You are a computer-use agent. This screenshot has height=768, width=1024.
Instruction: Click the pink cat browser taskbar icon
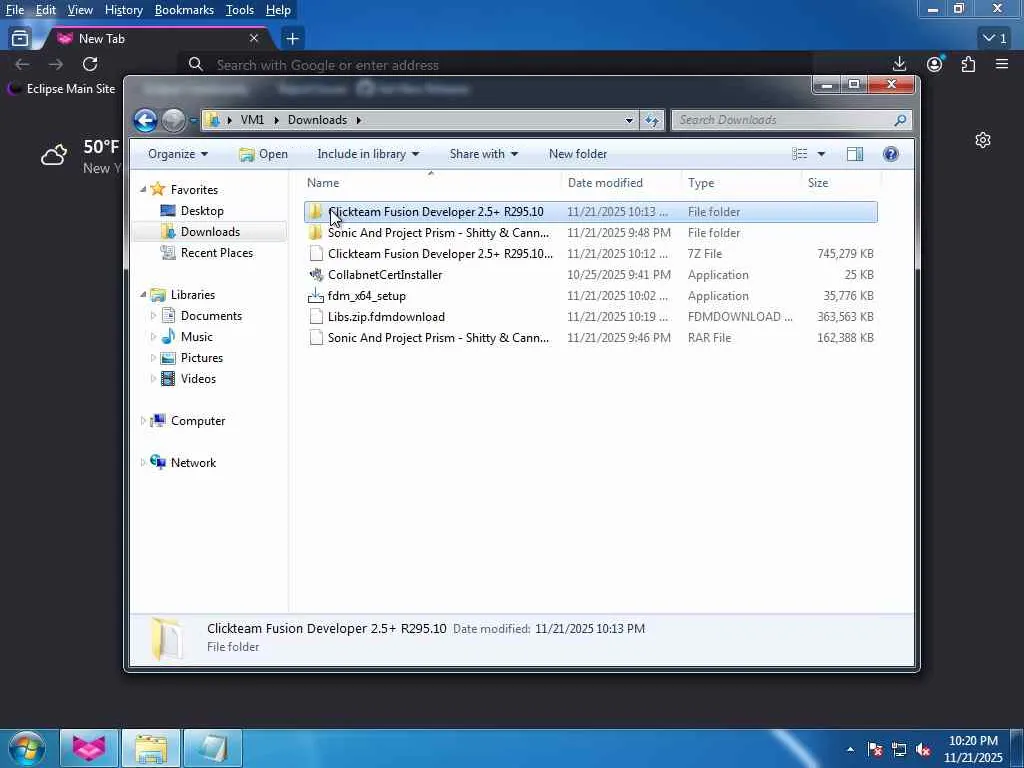tap(89, 748)
